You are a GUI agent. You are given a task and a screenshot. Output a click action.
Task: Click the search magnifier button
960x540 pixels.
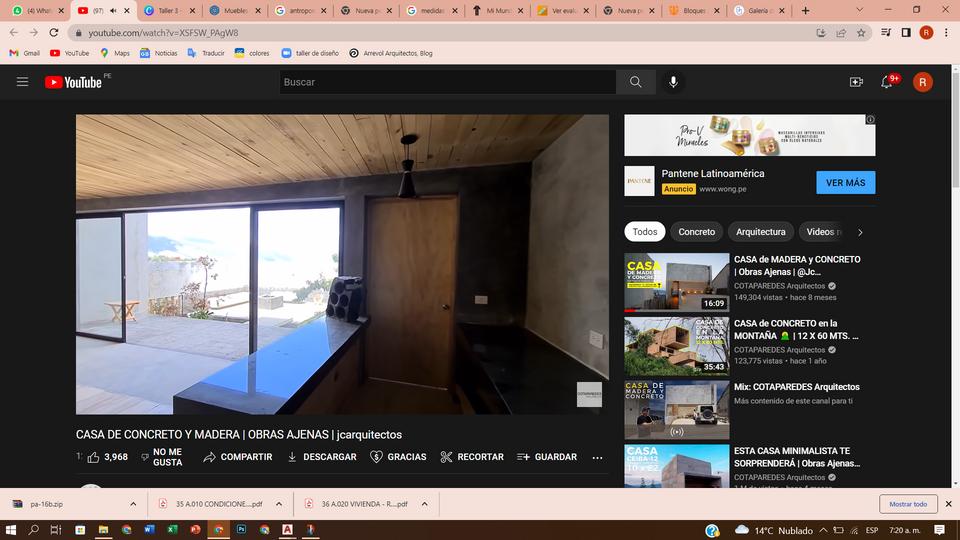click(x=636, y=82)
